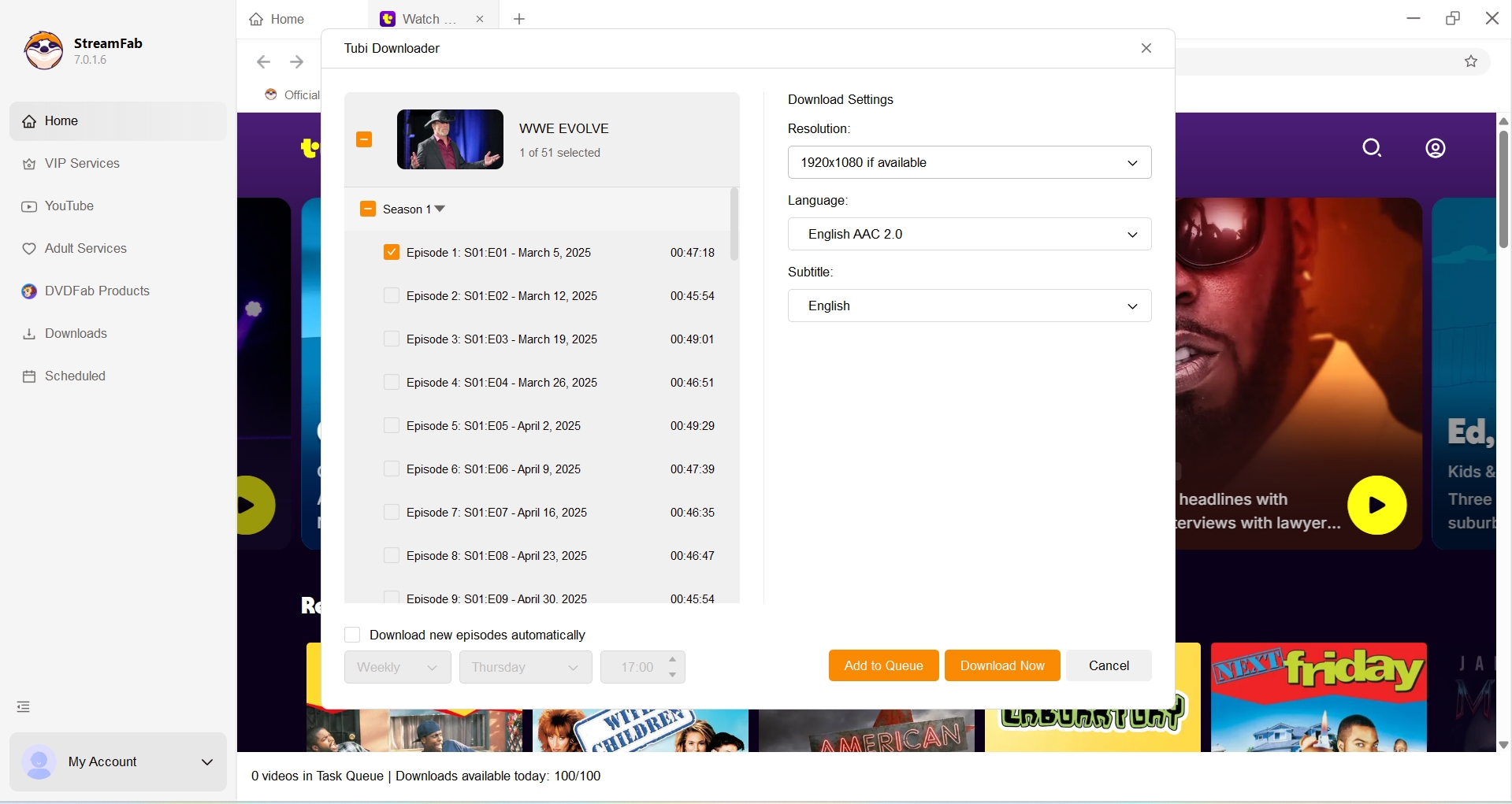Open DVDFab Products in sidebar
Image resolution: width=1512 pixels, height=804 pixels.
coord(96,291)
